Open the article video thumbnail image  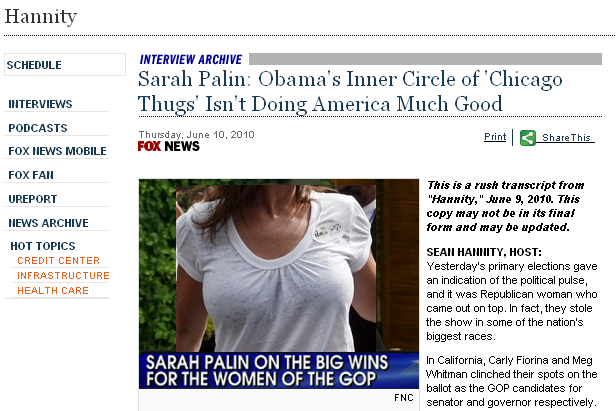279,266
